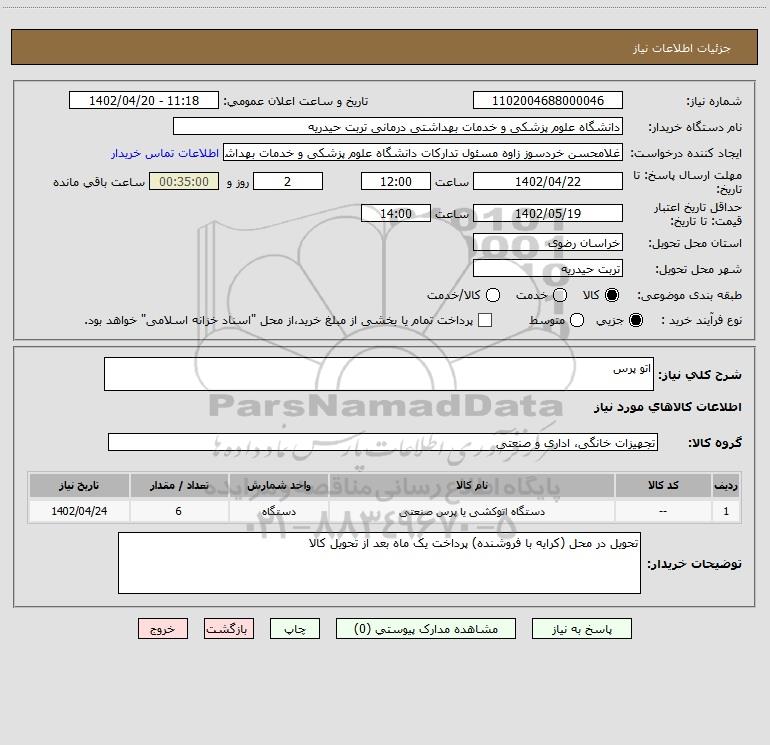Click the جزئیات اطلاعات نیاز header title

(681, 48)
